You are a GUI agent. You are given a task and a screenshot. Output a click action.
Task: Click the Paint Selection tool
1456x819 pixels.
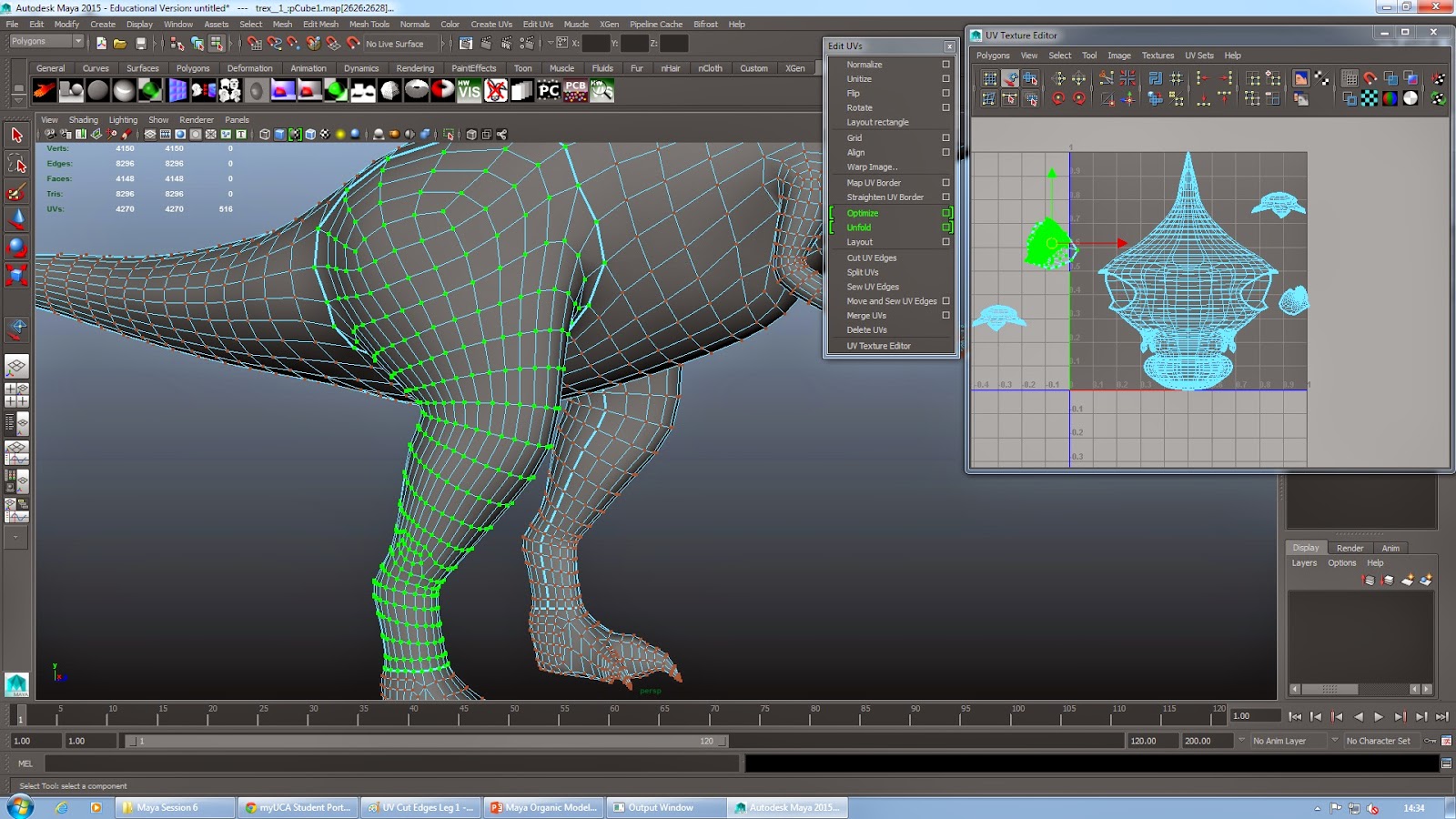pyautogui.click(x=16, y=192)
